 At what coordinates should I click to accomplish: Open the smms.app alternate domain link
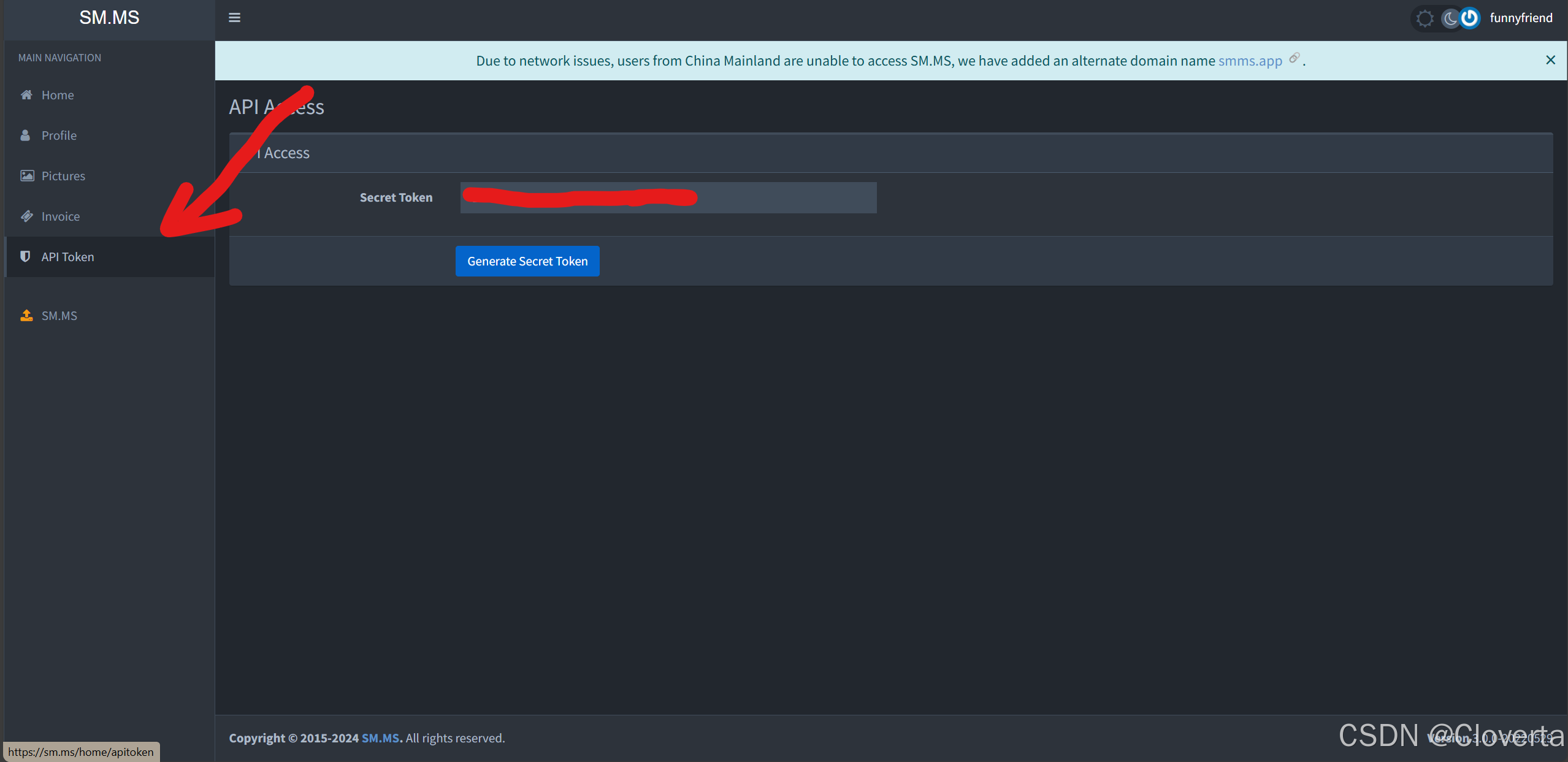(1250, 61)
